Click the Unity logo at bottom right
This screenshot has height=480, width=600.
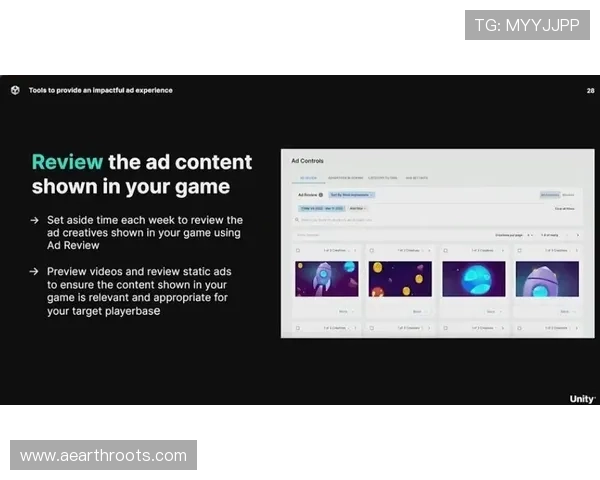coord(582,398)
